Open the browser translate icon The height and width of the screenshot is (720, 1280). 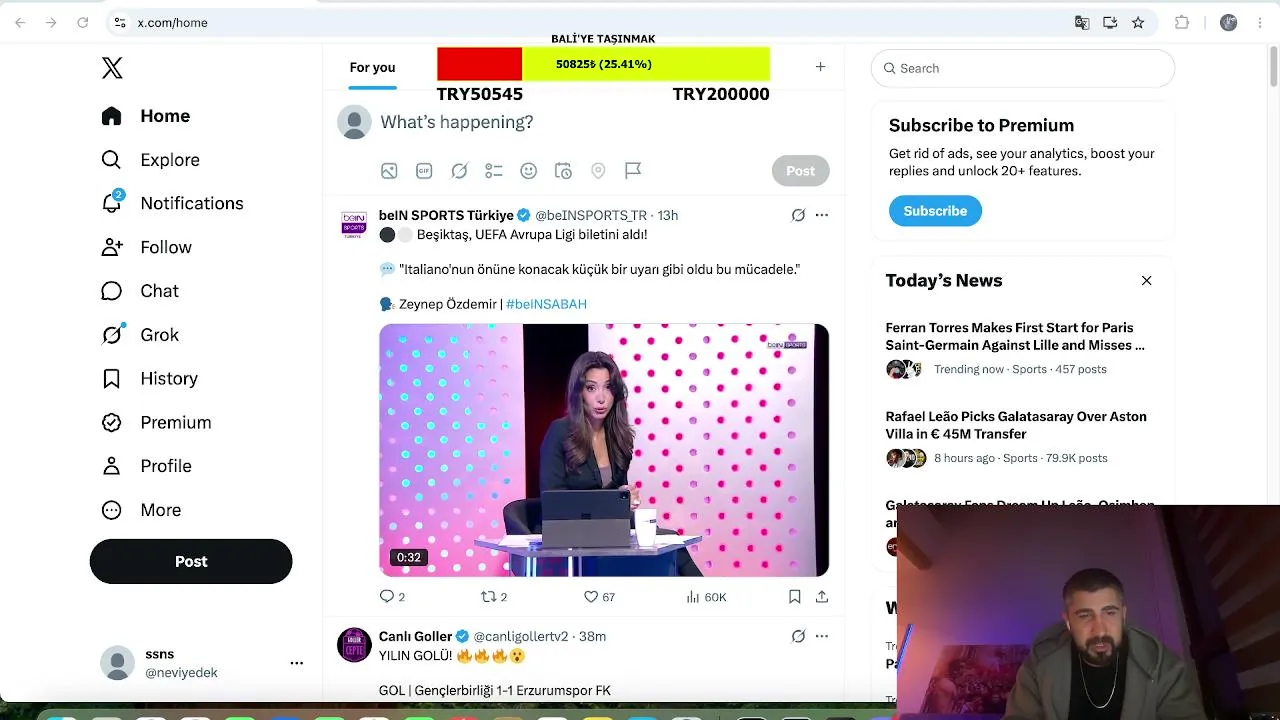(x=1082, y=22)
